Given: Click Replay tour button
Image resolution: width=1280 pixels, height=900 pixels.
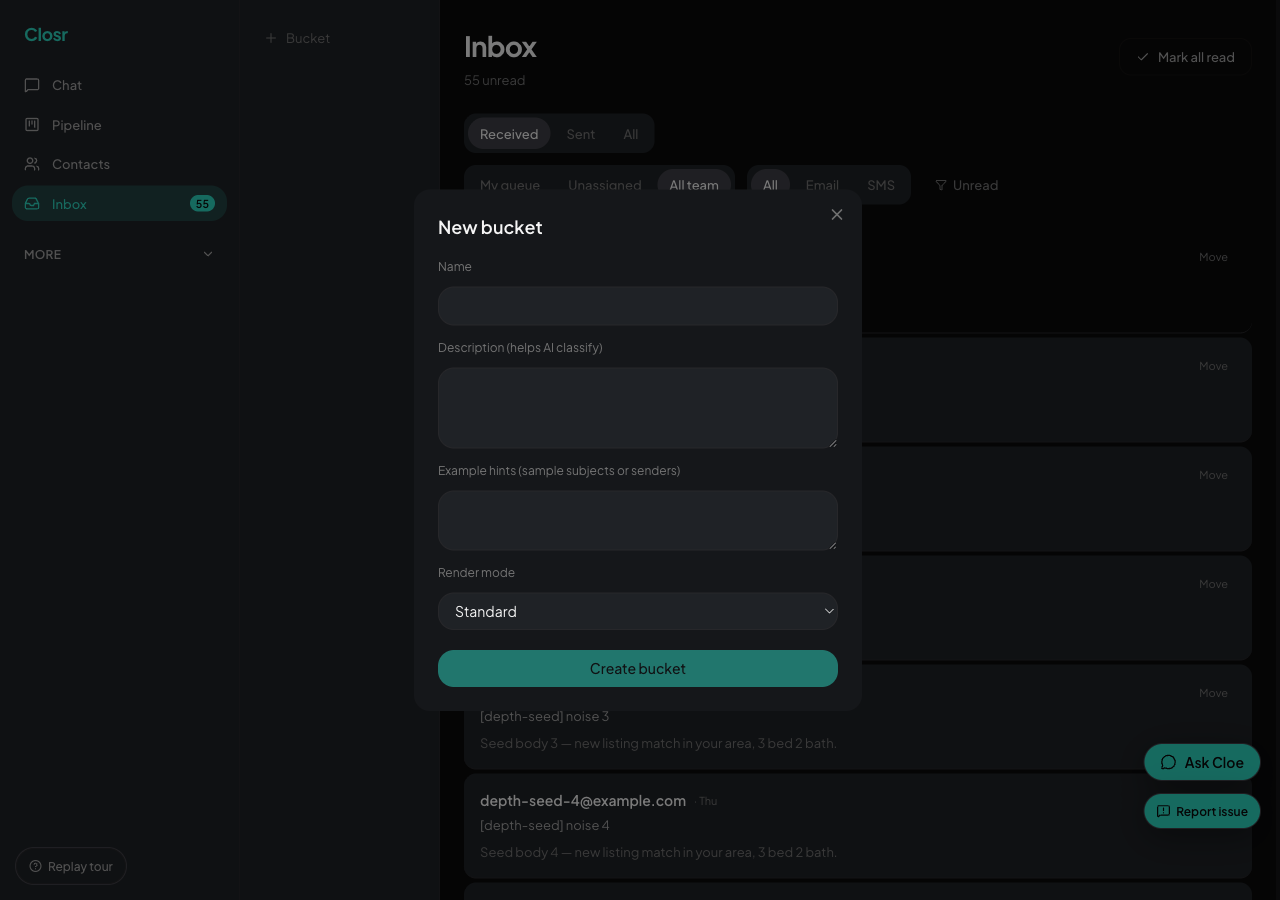Looking at the screenshot, I should [71, 866].
